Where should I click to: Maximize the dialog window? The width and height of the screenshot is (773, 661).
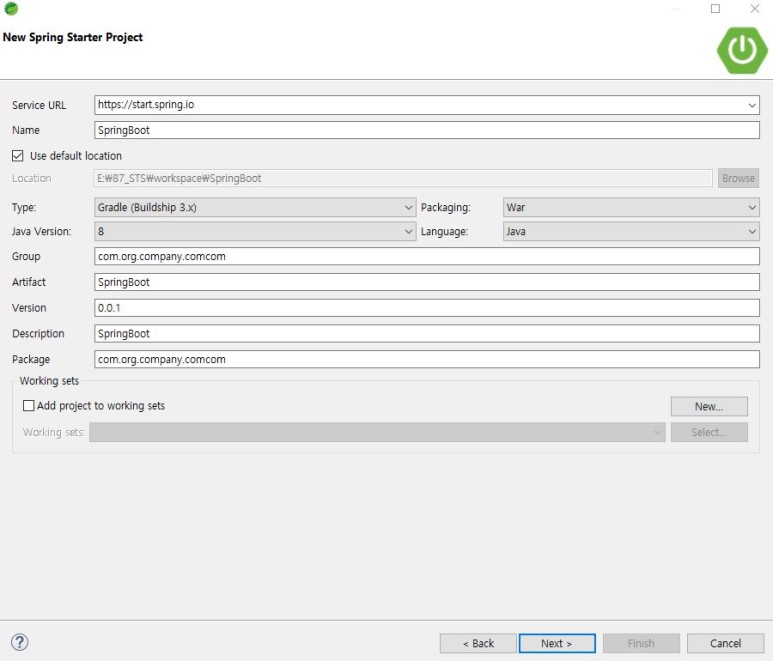point(715,8)
